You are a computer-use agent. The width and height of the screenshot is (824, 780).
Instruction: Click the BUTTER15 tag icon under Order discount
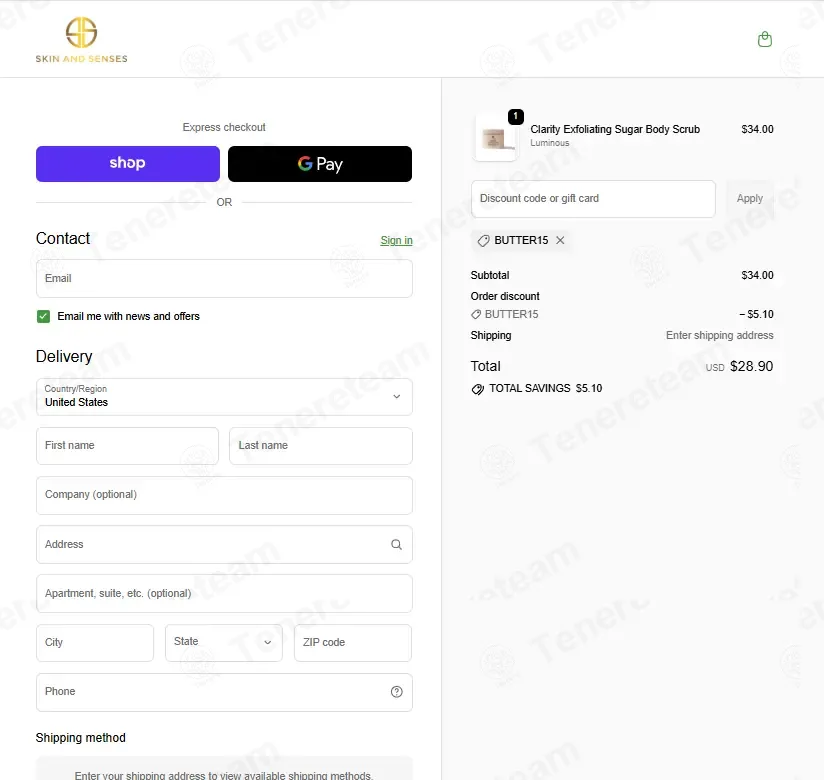(476, 314)
